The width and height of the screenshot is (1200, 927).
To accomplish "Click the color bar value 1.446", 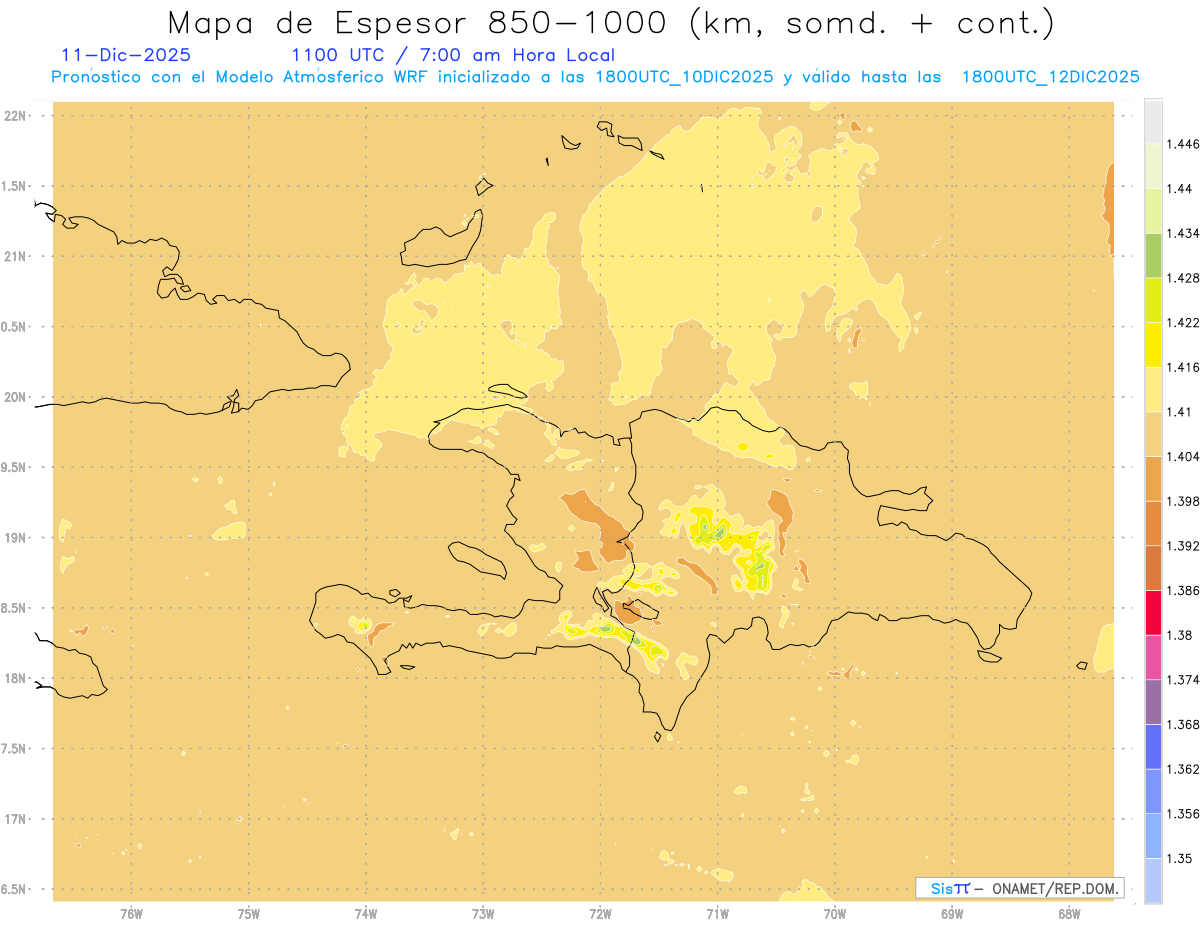I will click(1185, 144).
